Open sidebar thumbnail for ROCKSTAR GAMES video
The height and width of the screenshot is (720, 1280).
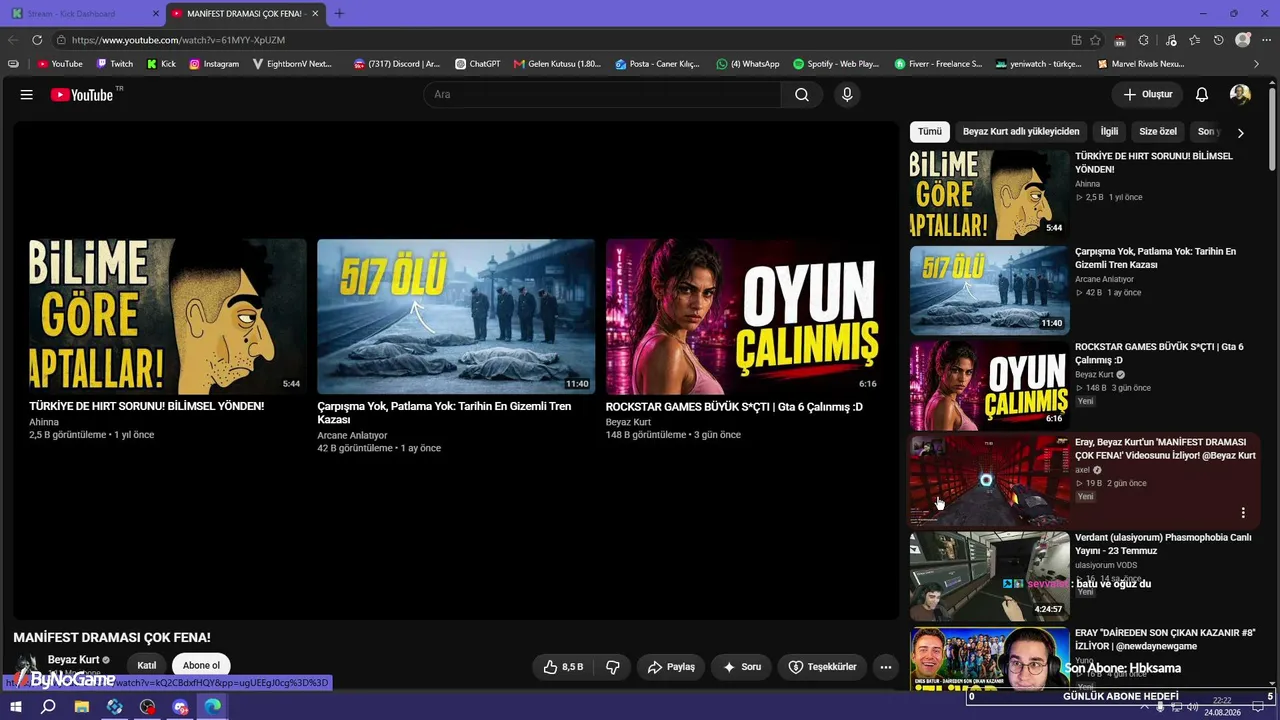pyautogui.click(x=989, y=386)
